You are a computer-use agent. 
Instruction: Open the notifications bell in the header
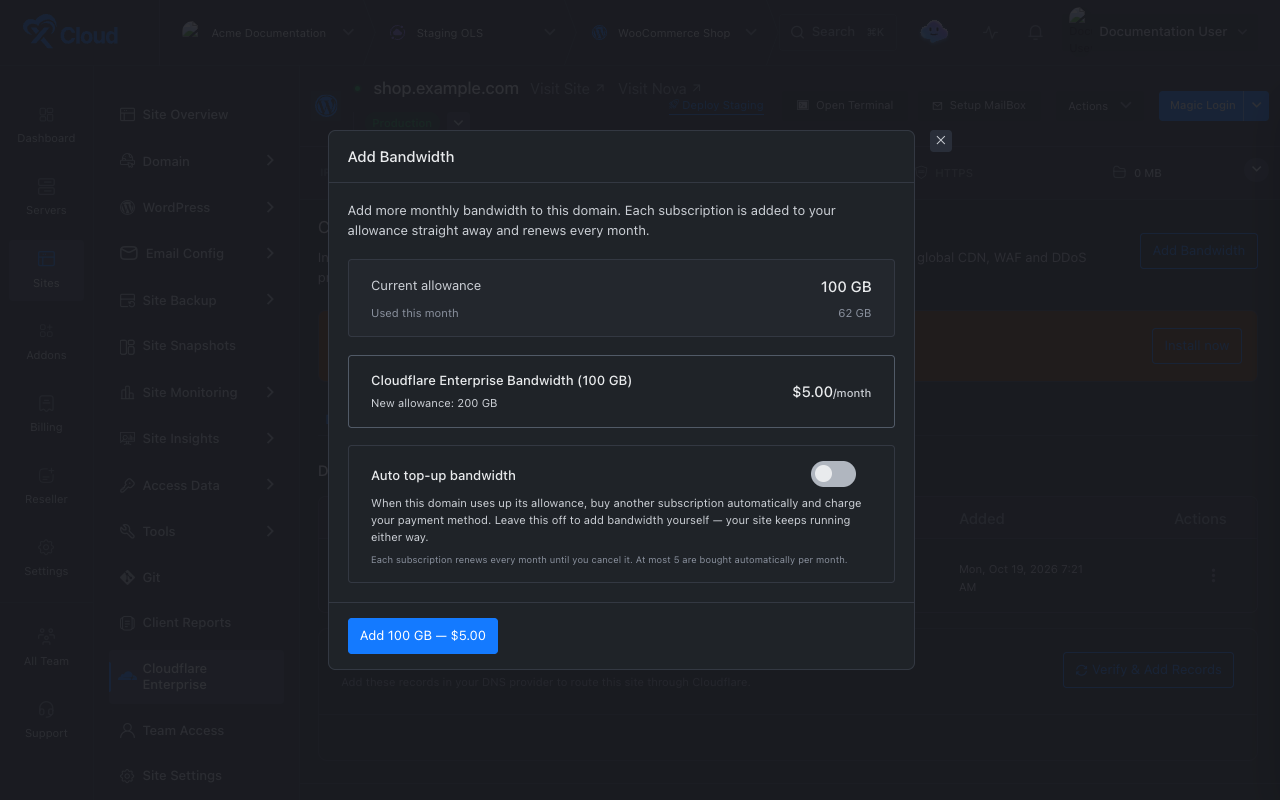pos(1035,32)
